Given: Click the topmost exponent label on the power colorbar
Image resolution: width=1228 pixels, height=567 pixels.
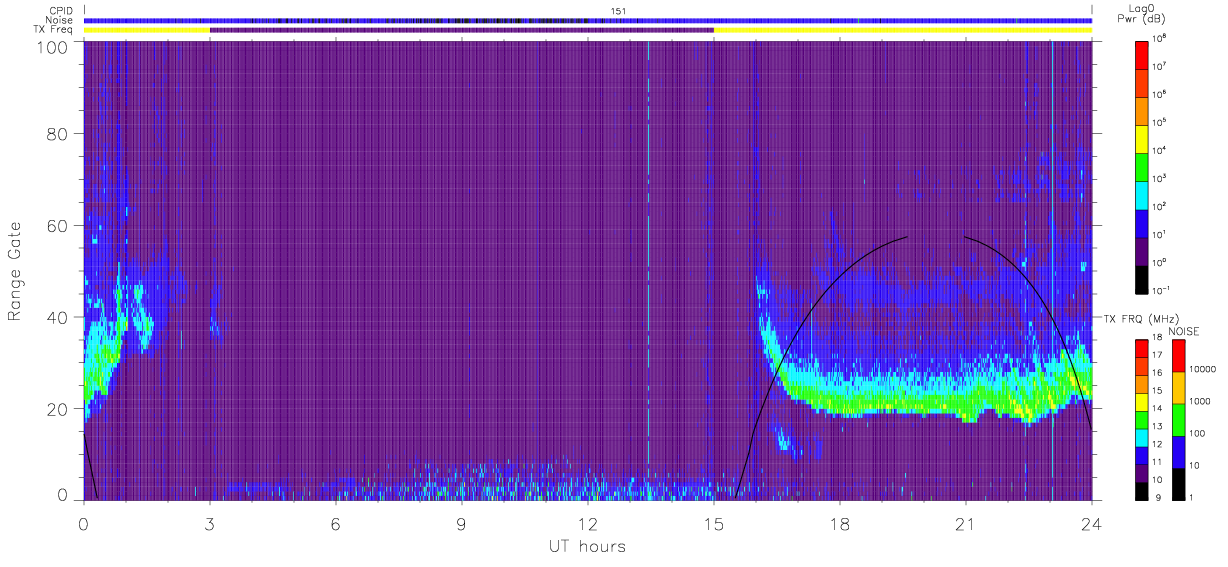Looking at the screenshot, I should pos(1158,38).
